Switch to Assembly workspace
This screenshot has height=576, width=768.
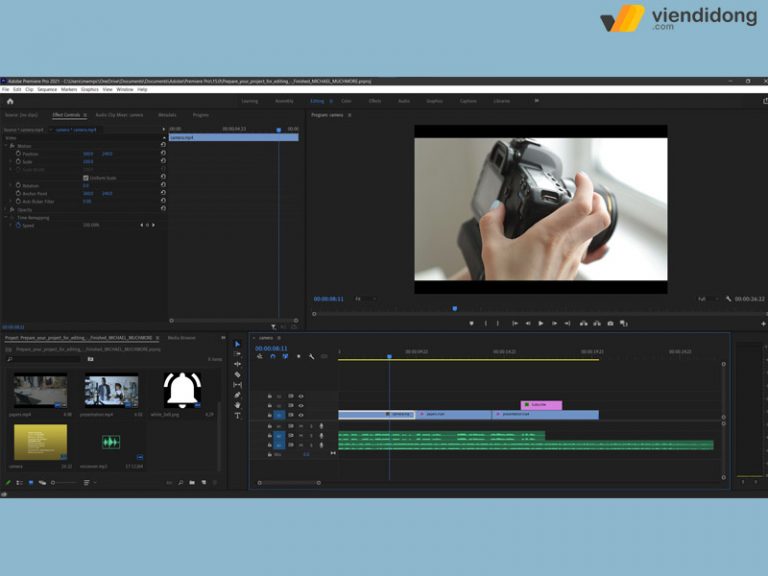coord(284,101)
